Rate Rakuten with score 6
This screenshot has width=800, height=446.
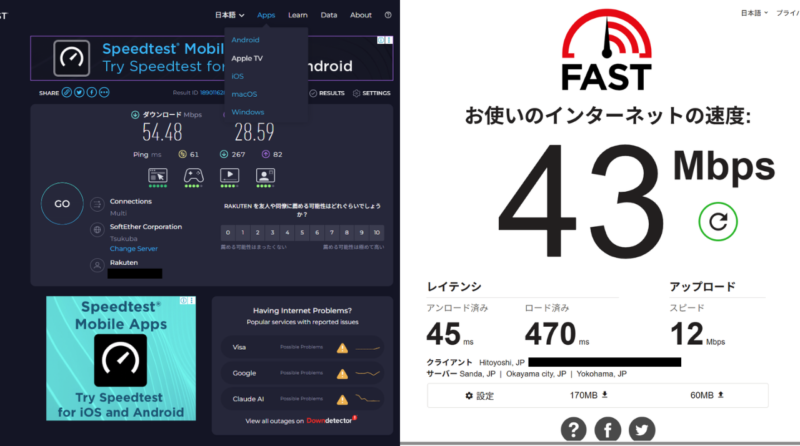(x=317, y=233)
